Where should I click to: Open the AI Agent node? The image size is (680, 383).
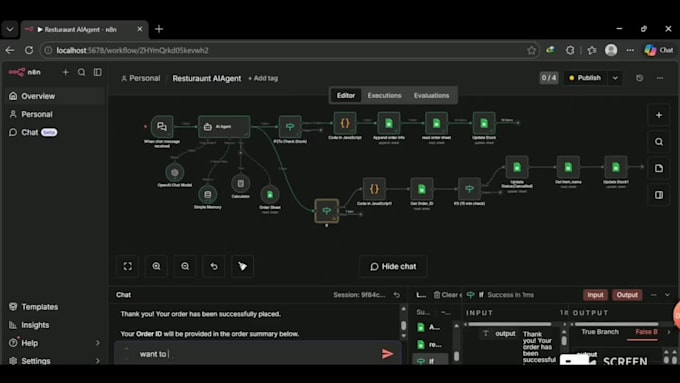[224, 127]
